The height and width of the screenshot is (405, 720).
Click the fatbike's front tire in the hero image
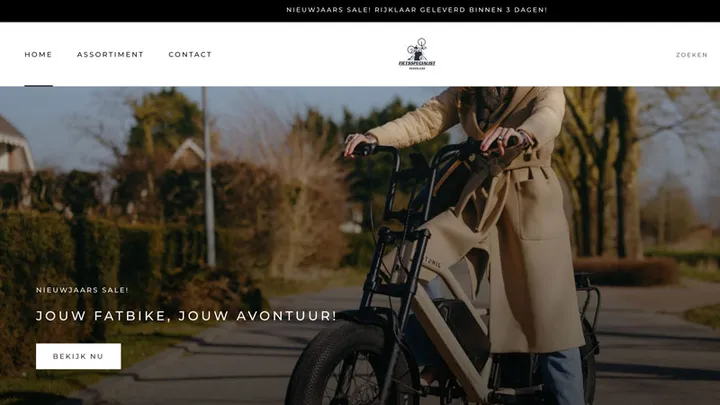(349, 365)
